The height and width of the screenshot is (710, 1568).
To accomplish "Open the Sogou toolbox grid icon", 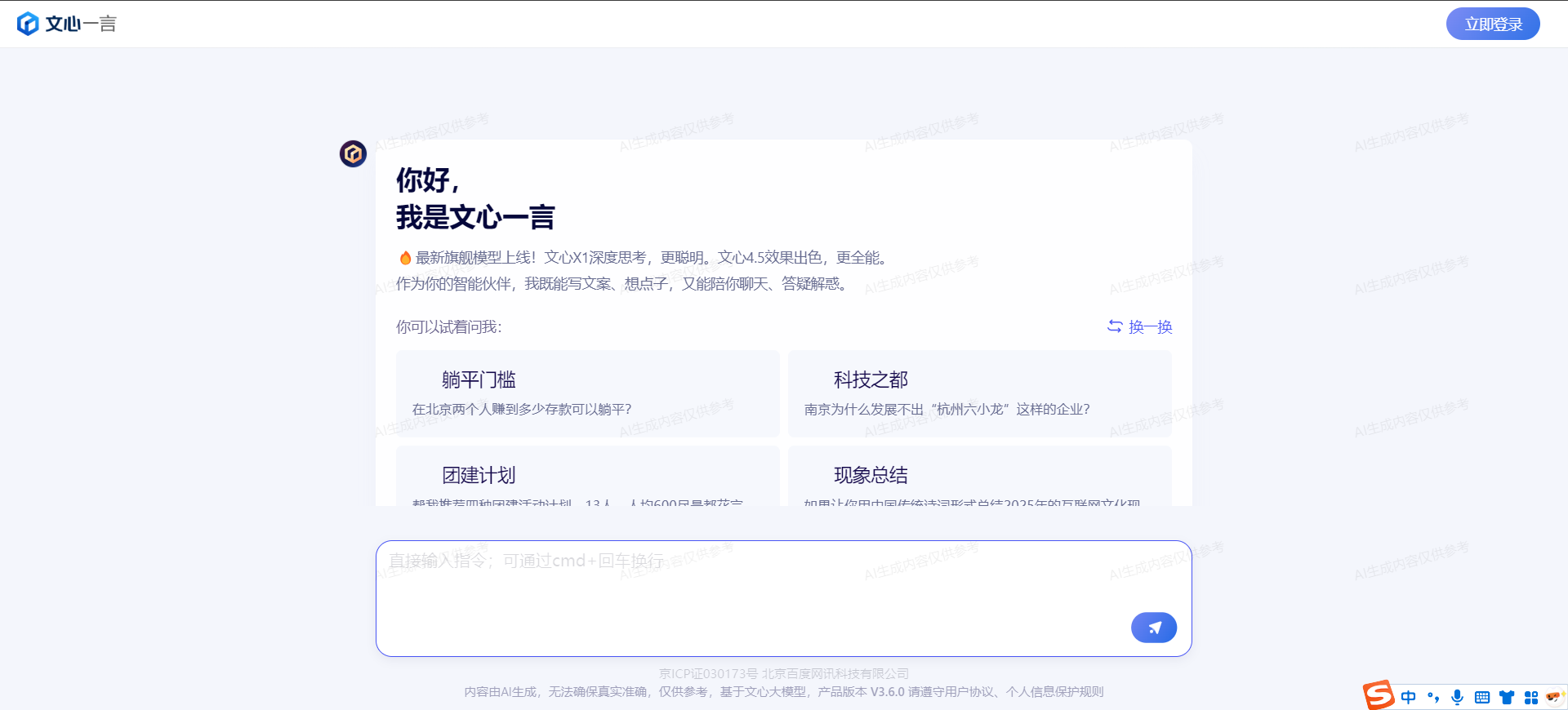I will click(1531, 697).
